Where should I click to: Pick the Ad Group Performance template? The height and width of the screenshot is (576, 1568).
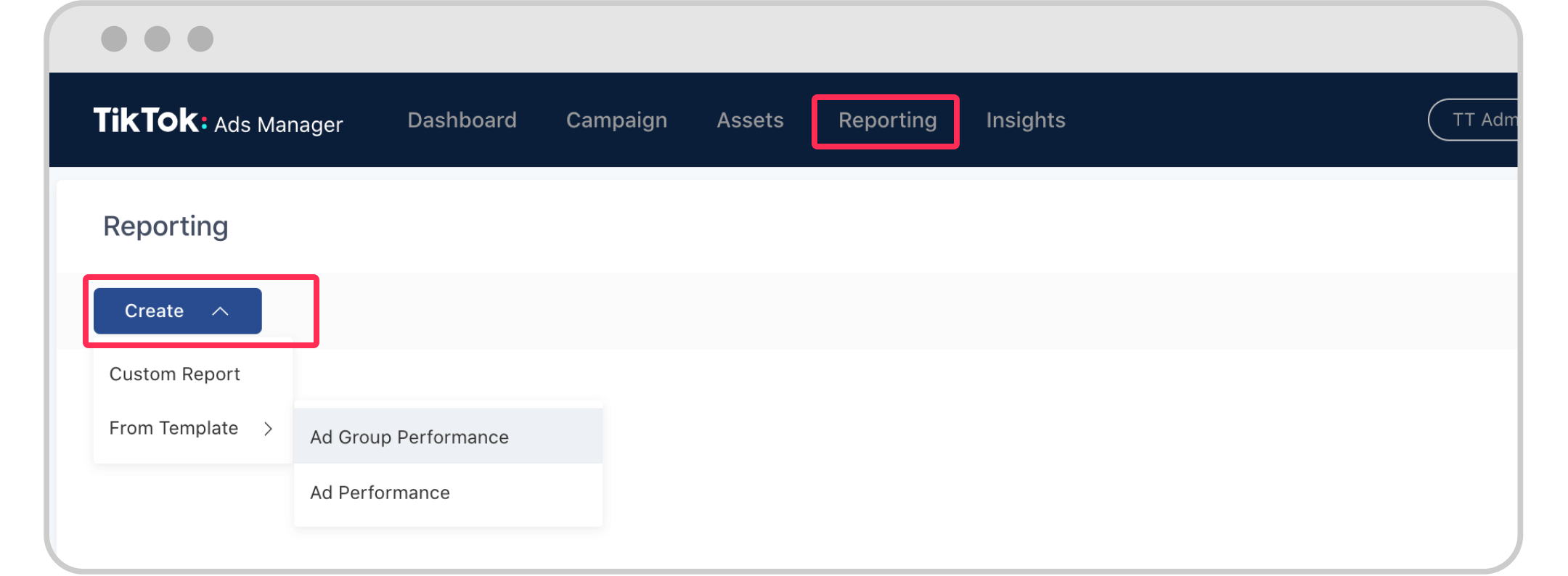click(409, 437)
